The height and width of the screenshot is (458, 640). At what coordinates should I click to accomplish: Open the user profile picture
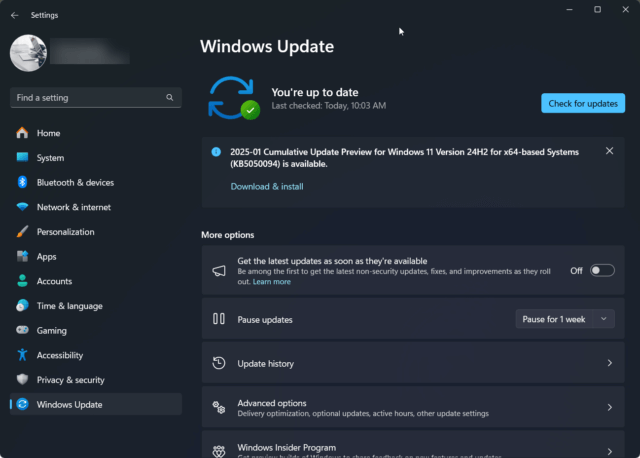pyautogui.click(x=28, y=53)
